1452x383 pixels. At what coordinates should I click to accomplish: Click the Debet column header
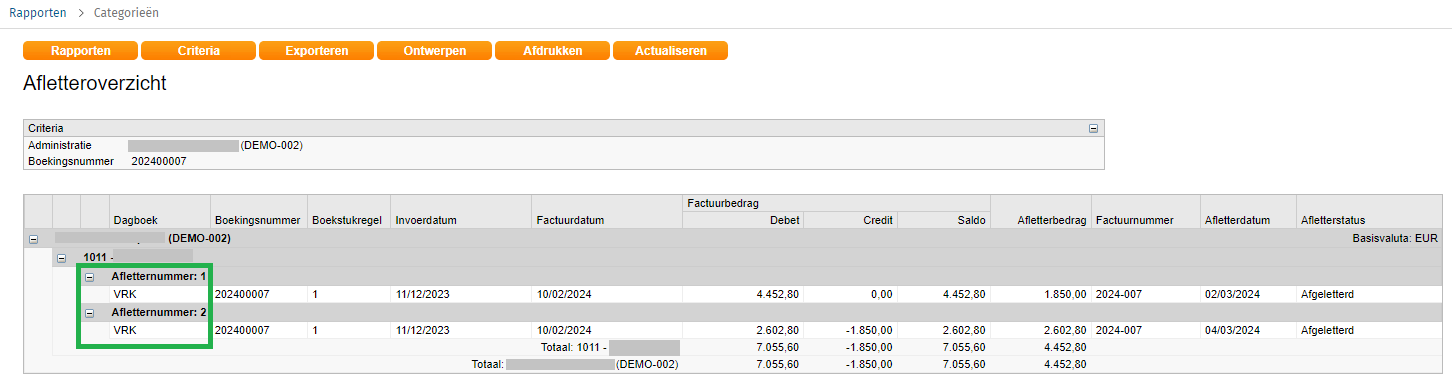click(784, 220)
